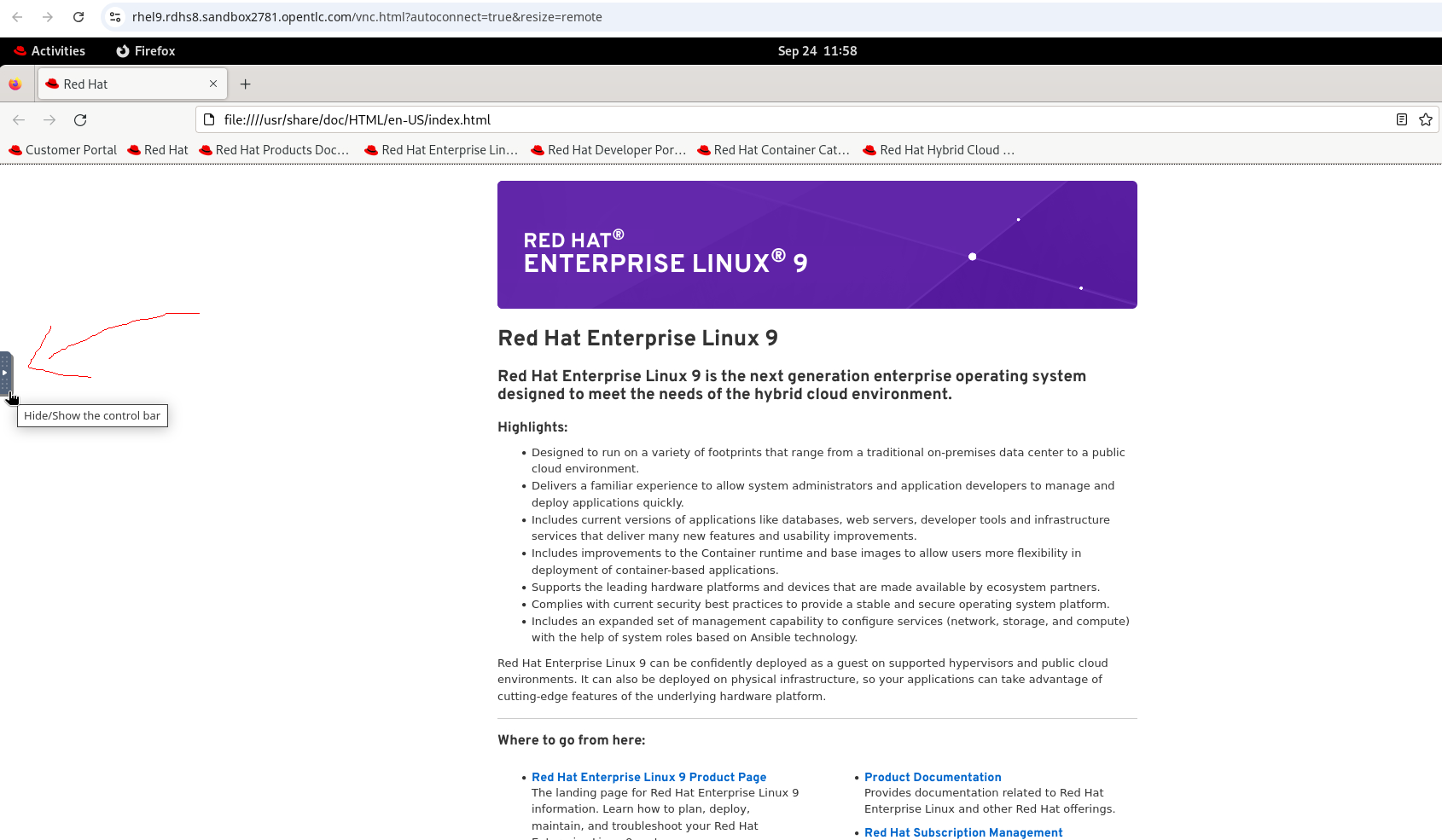Open Red Hat Enterprise Linux 9 Product Page link
The height and width of the screenshot is (840, 1442).
[648, 777]
